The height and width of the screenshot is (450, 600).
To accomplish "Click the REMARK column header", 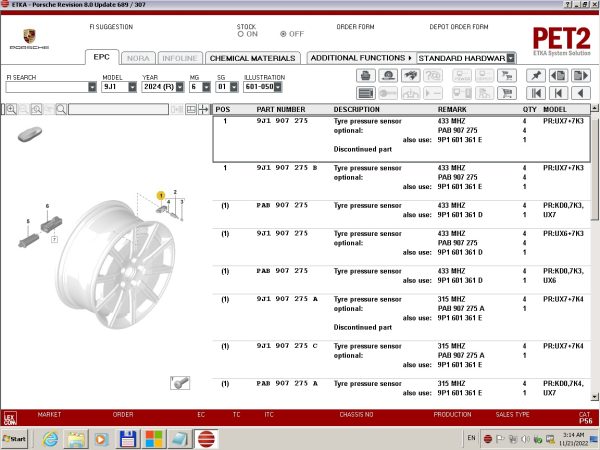I will pyautogui.click(x=452, y=109).
